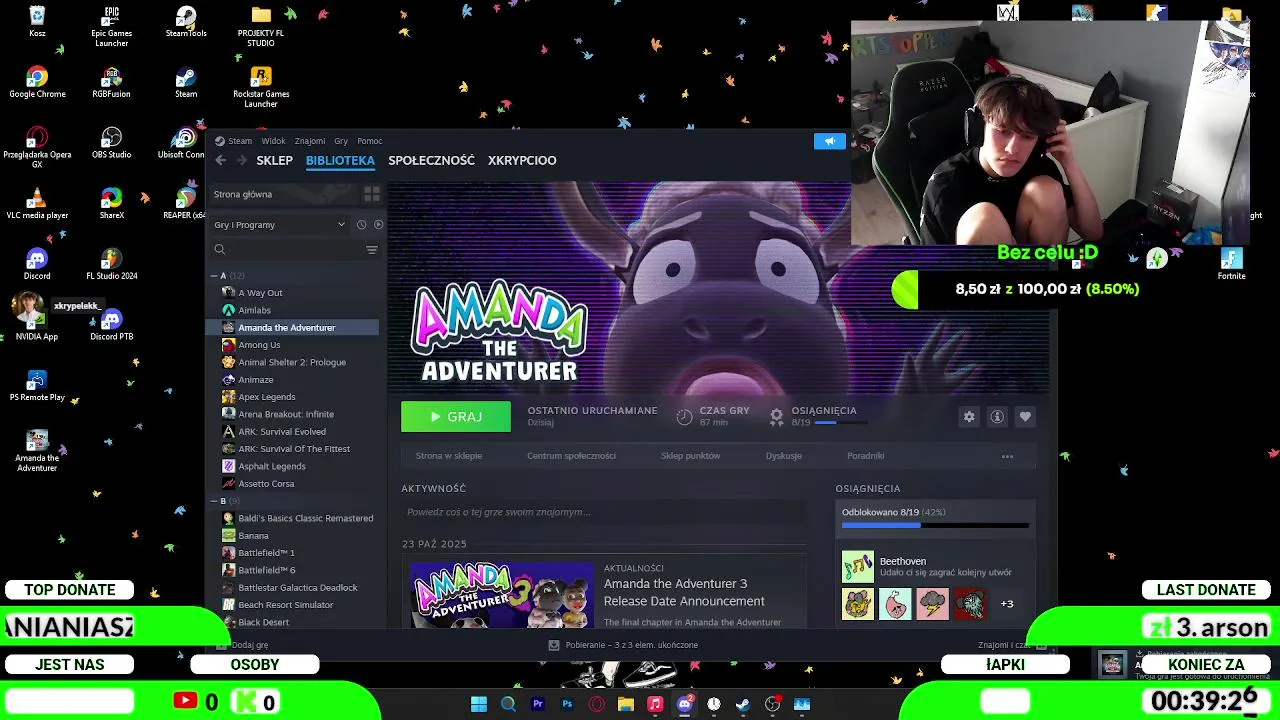Open Photoshop in the taskbar

[x=567, y=704]
